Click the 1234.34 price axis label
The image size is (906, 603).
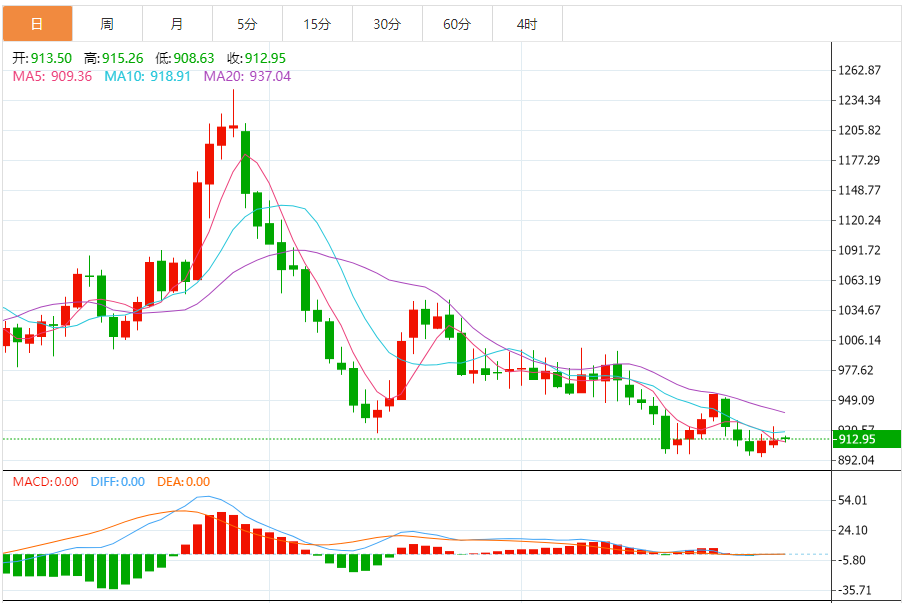pos(860,100)
